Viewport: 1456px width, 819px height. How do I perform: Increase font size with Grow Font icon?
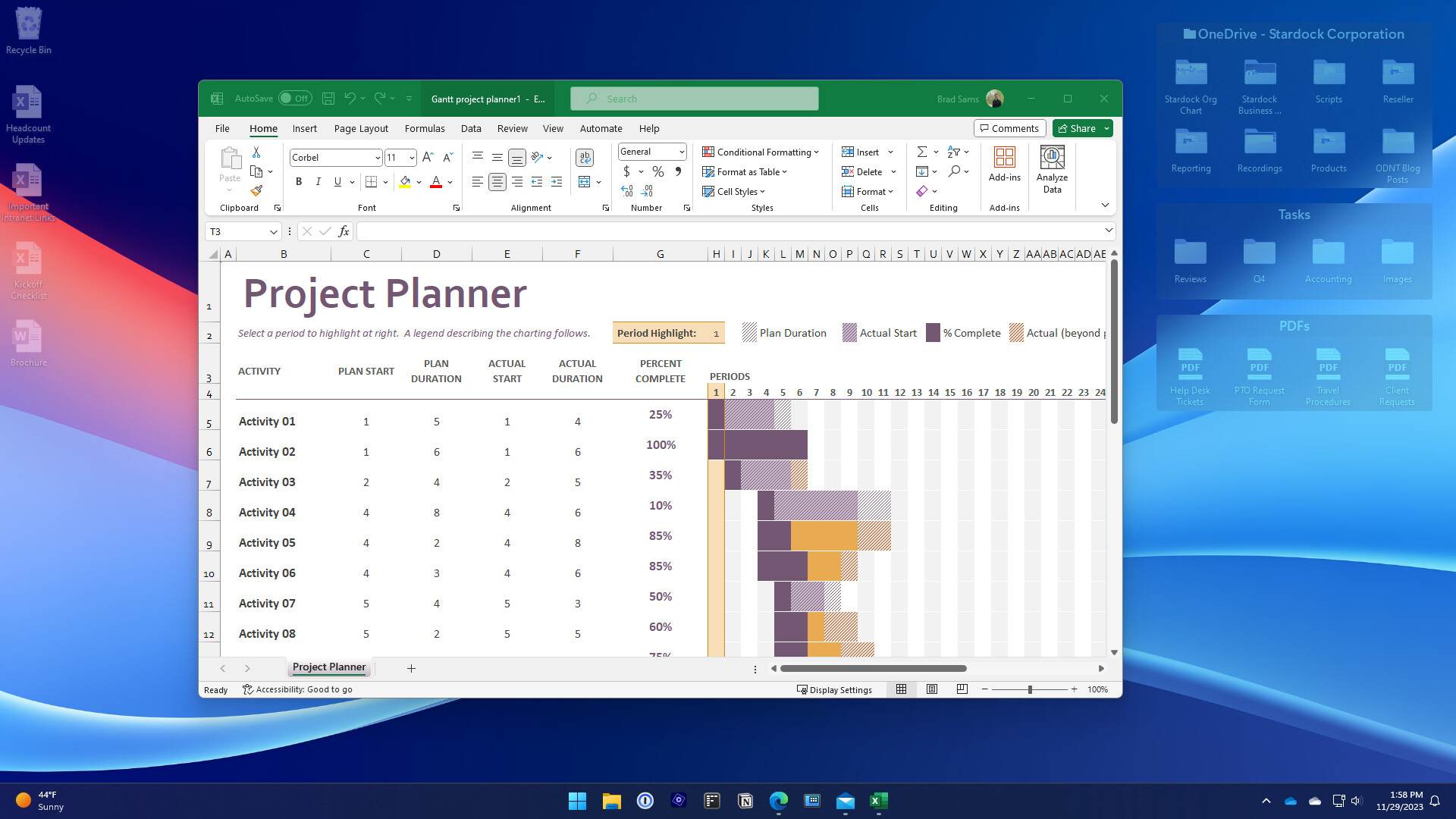tap(427, 157)
